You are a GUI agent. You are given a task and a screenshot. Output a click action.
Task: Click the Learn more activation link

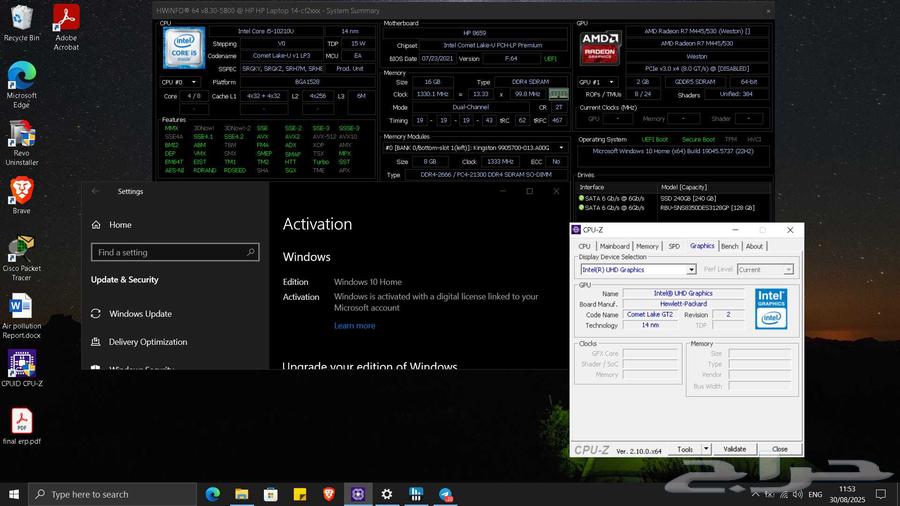[354, 326]
